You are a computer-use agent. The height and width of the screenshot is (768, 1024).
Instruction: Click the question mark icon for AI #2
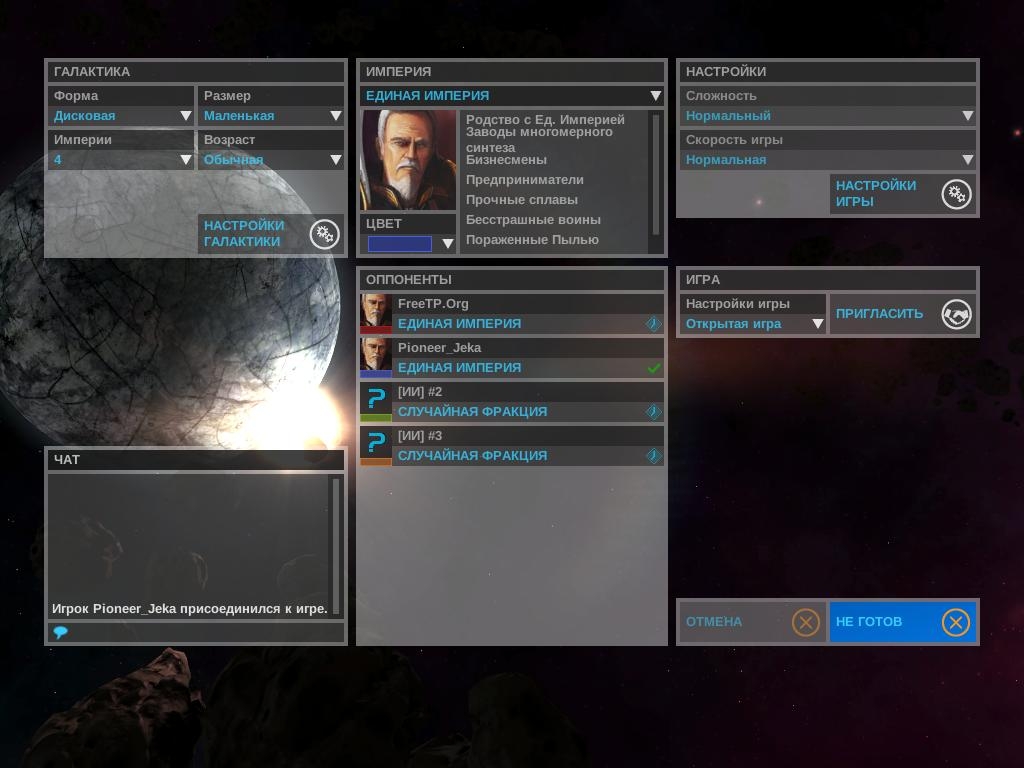(x=376, y=401)
